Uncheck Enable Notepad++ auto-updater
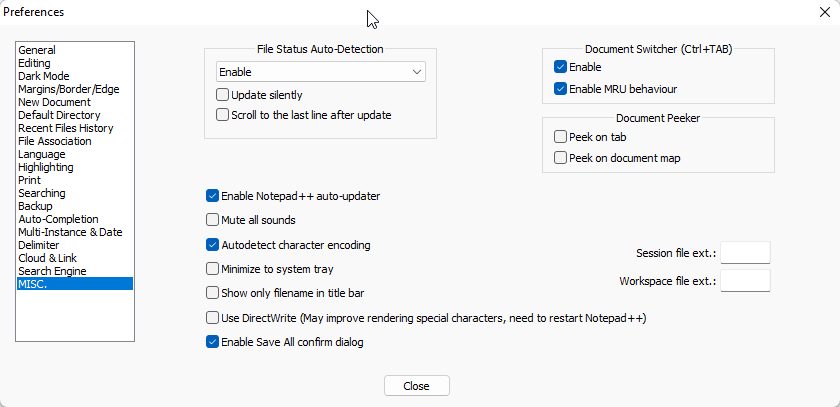 pyautogui.click(x=212, y=196)
